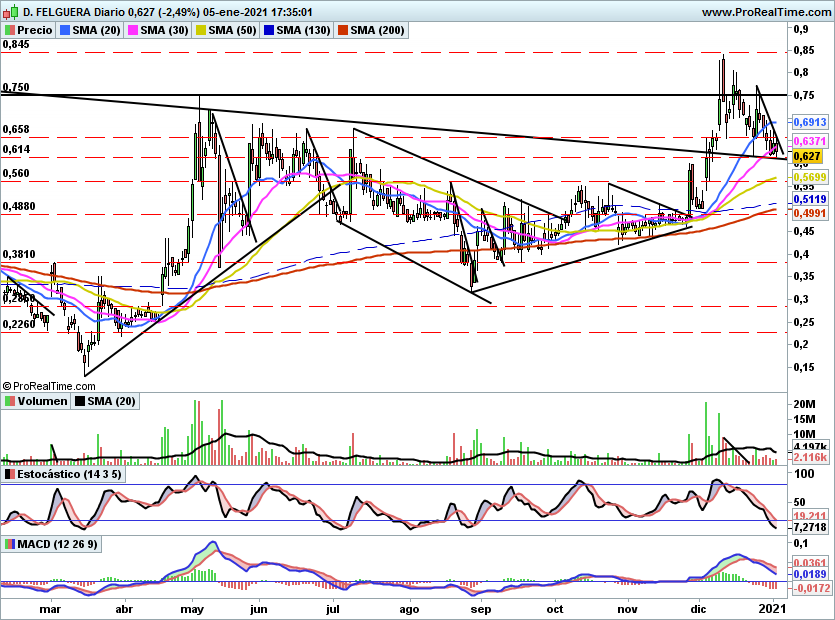Click the 0,750 horizontal level label
Image resolution: width=835 pixels, height=620 pixels.
[x=16, y=88]
